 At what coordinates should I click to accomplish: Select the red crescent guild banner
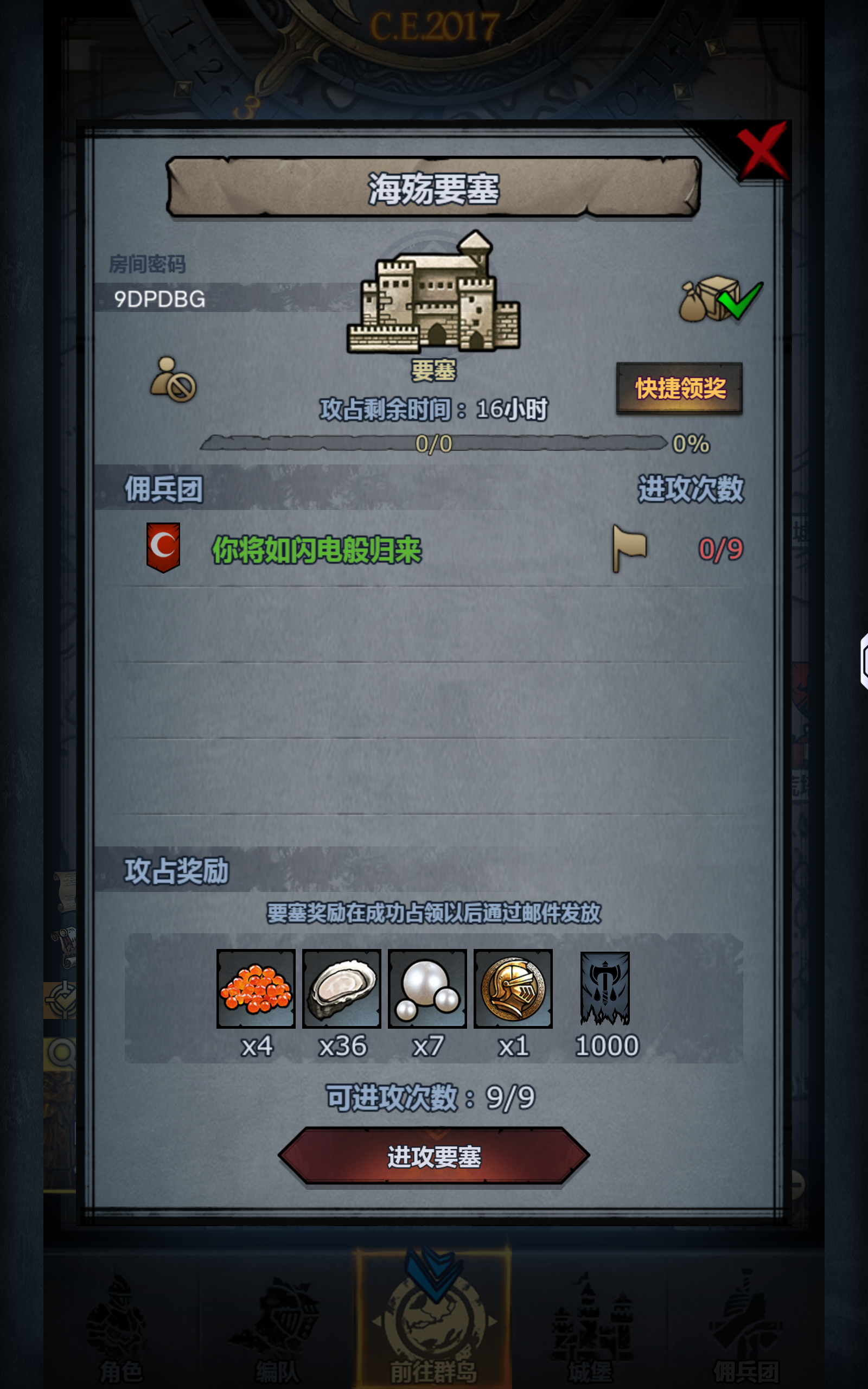164,547
